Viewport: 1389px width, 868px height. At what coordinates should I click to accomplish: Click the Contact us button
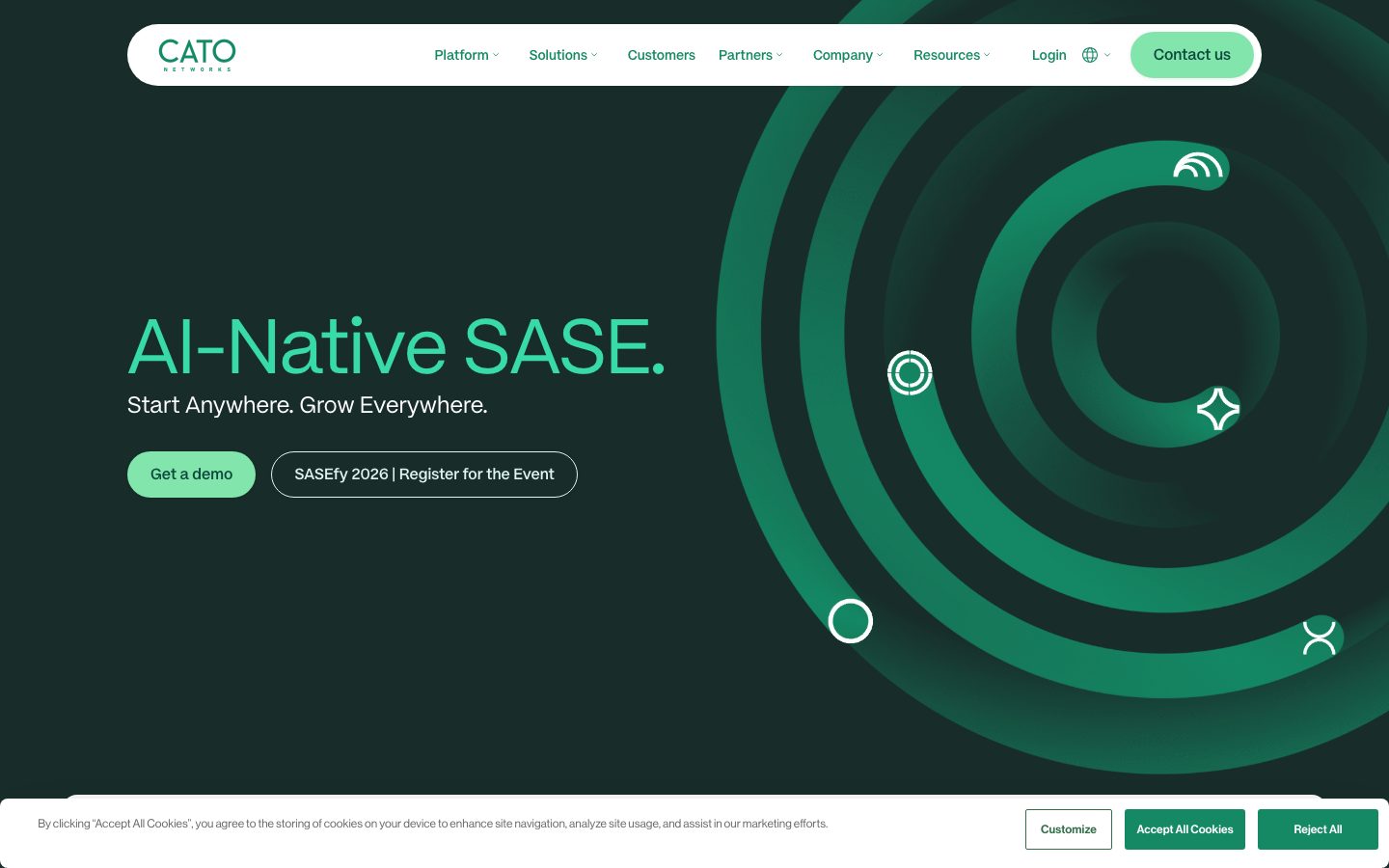[1192, 55]
